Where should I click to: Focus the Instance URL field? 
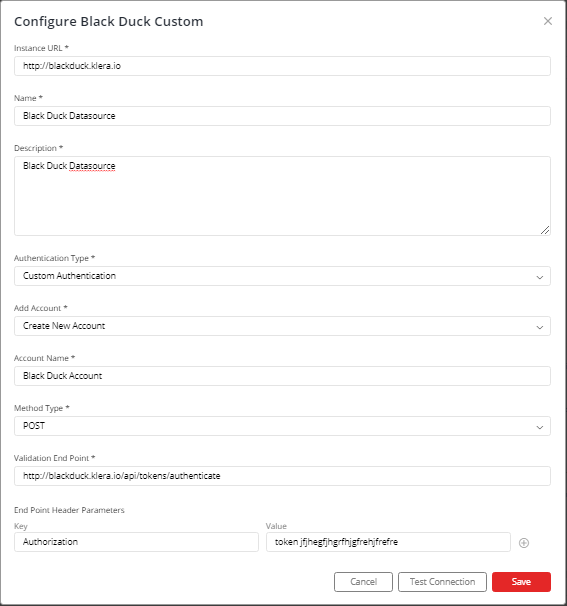tap(282, 66)
